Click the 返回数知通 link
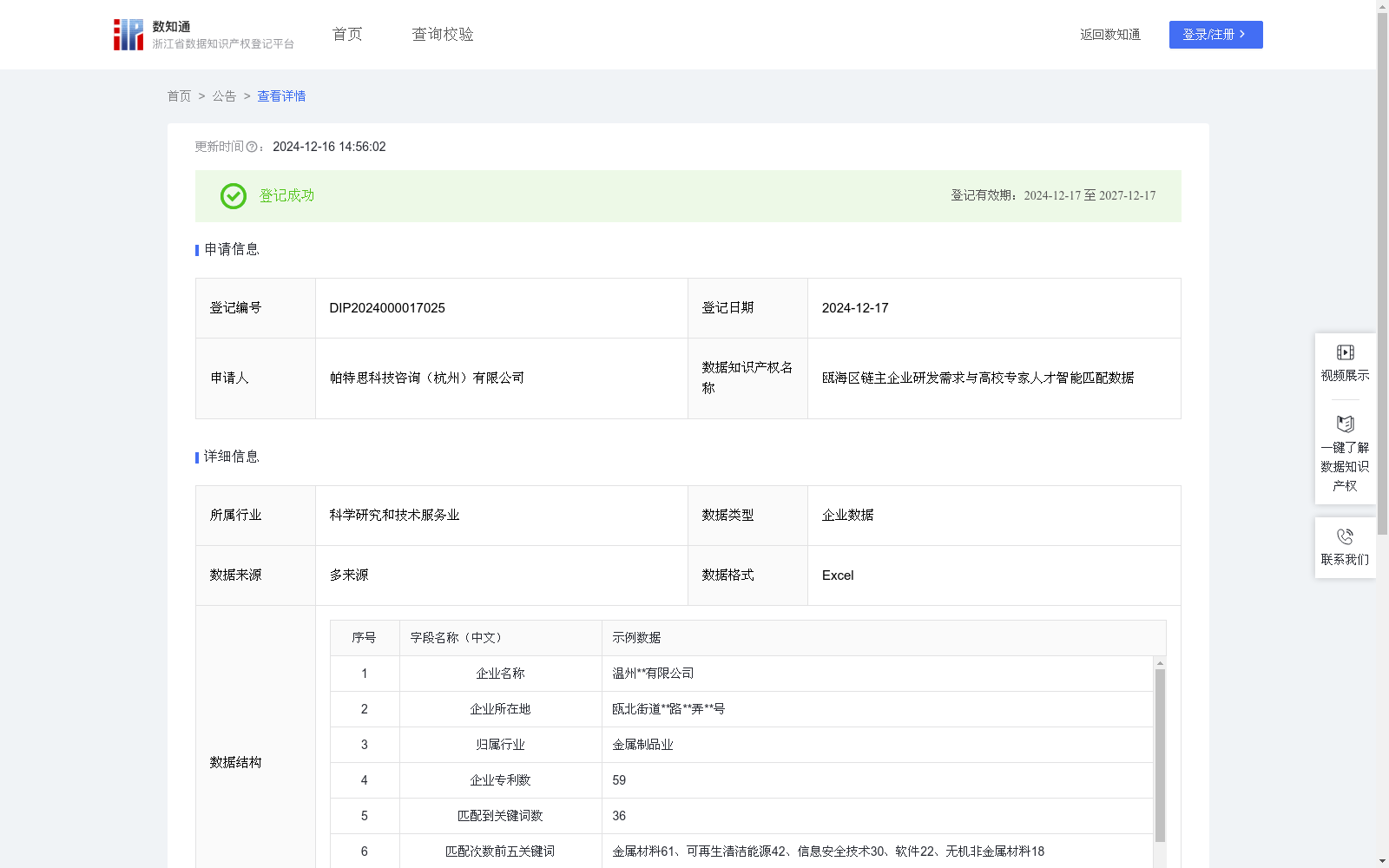 pyautogui.click(x=1110, y=35)
